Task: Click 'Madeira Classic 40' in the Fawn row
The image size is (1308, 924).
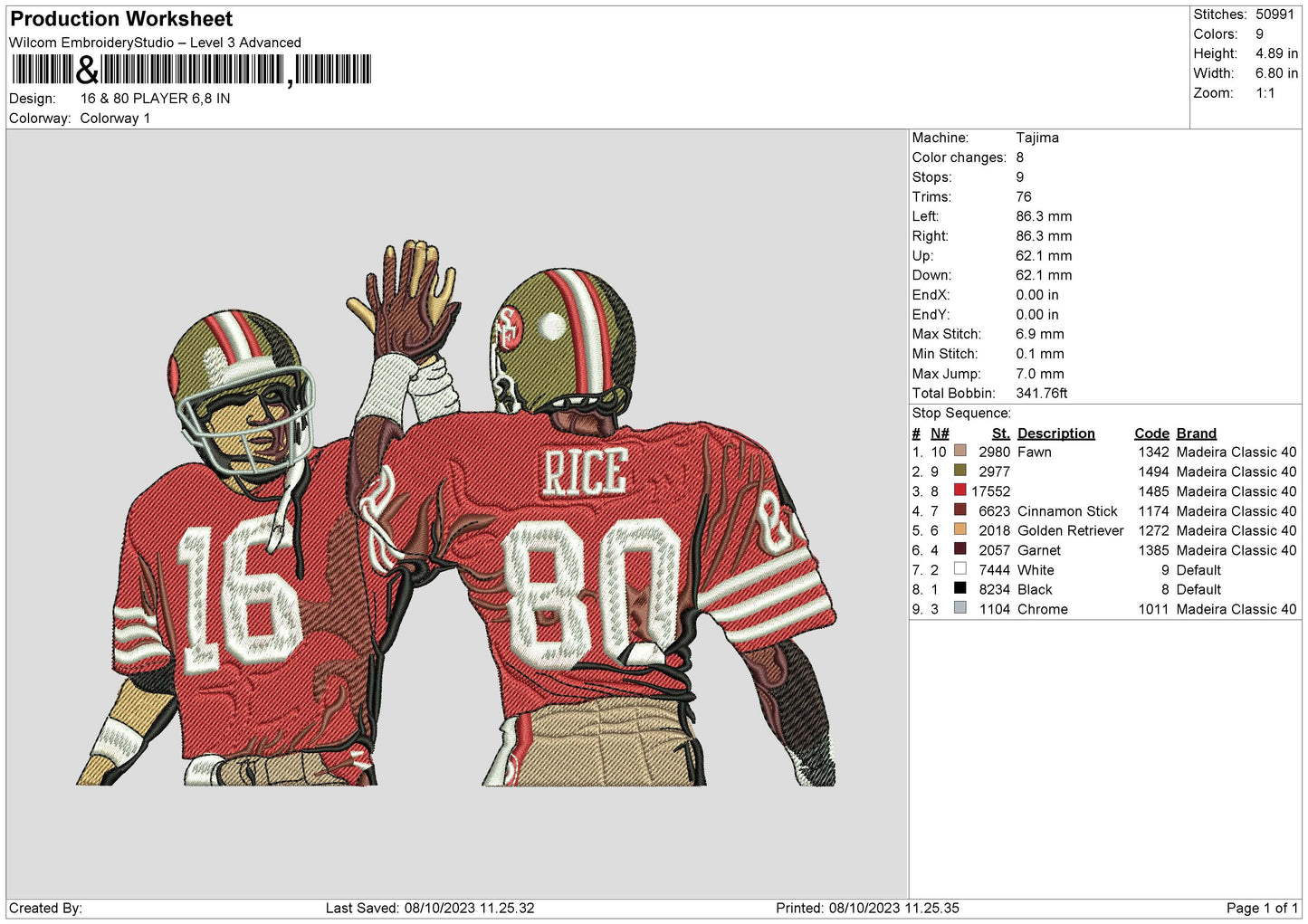Action: tap(1236, 452)
